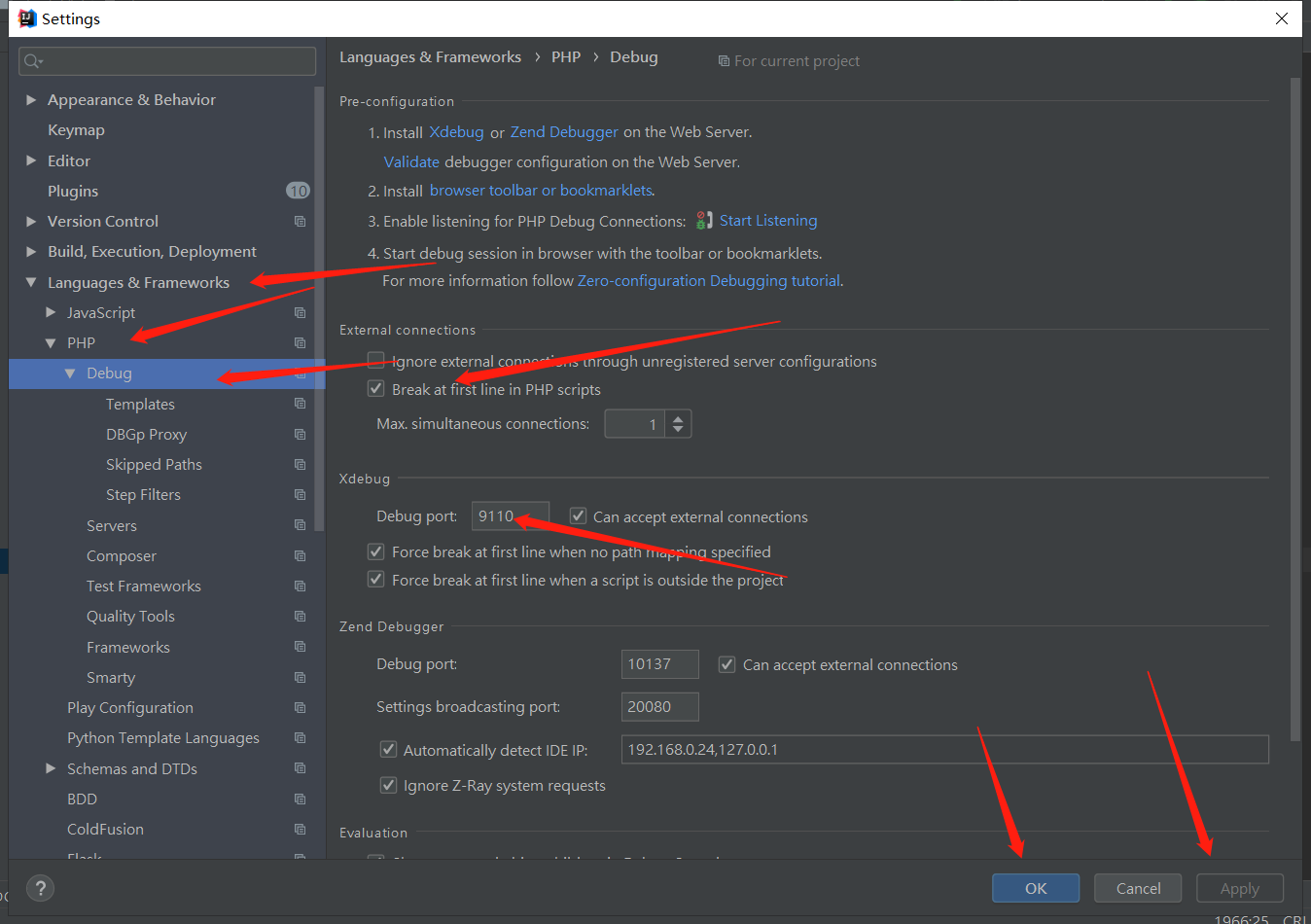Toggle Ignore external connections through unregistered servers
This screenshot has height=924, width=1311.
click(375, 360)
